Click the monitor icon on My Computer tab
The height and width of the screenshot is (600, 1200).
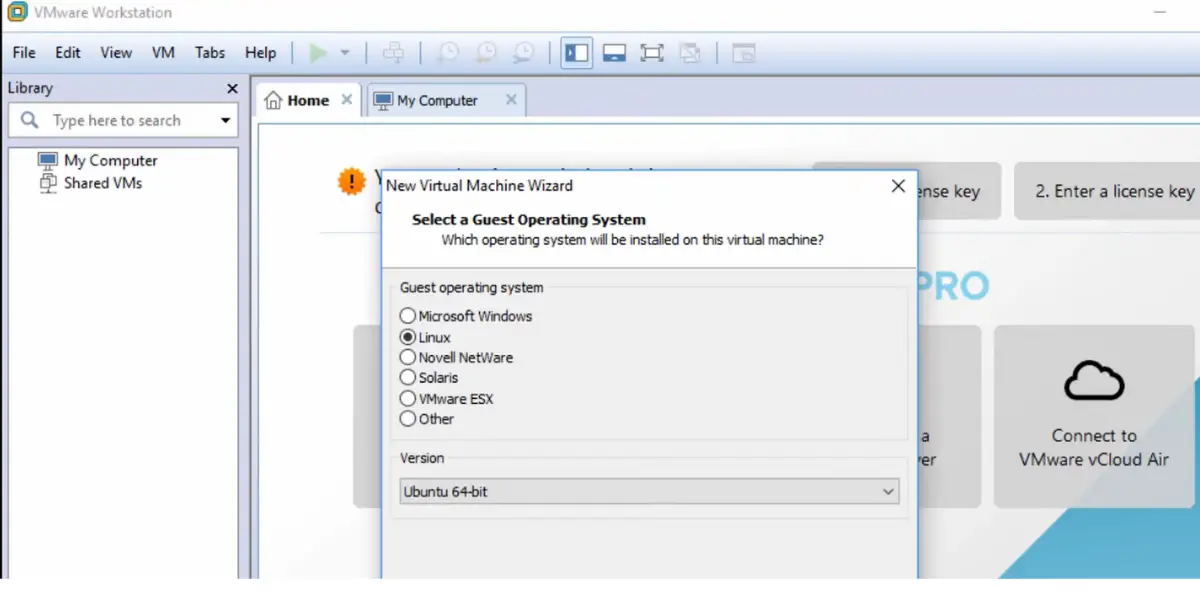click(383, 101)
